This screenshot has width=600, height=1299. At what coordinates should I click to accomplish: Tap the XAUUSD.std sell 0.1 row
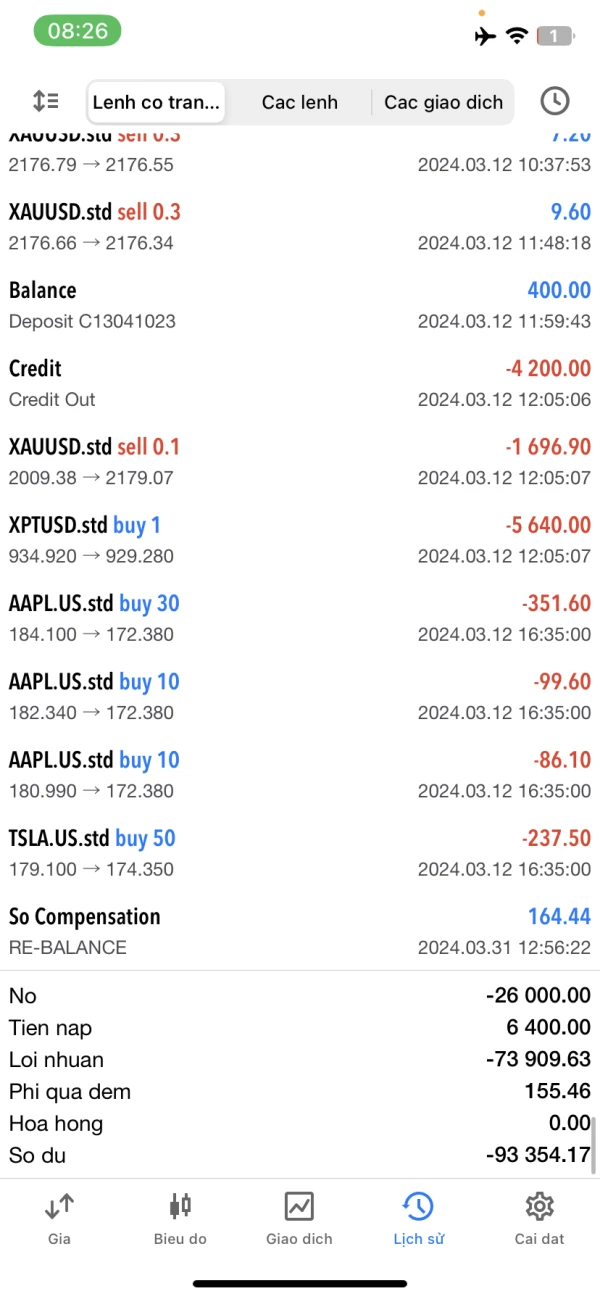tap(300, 461)
